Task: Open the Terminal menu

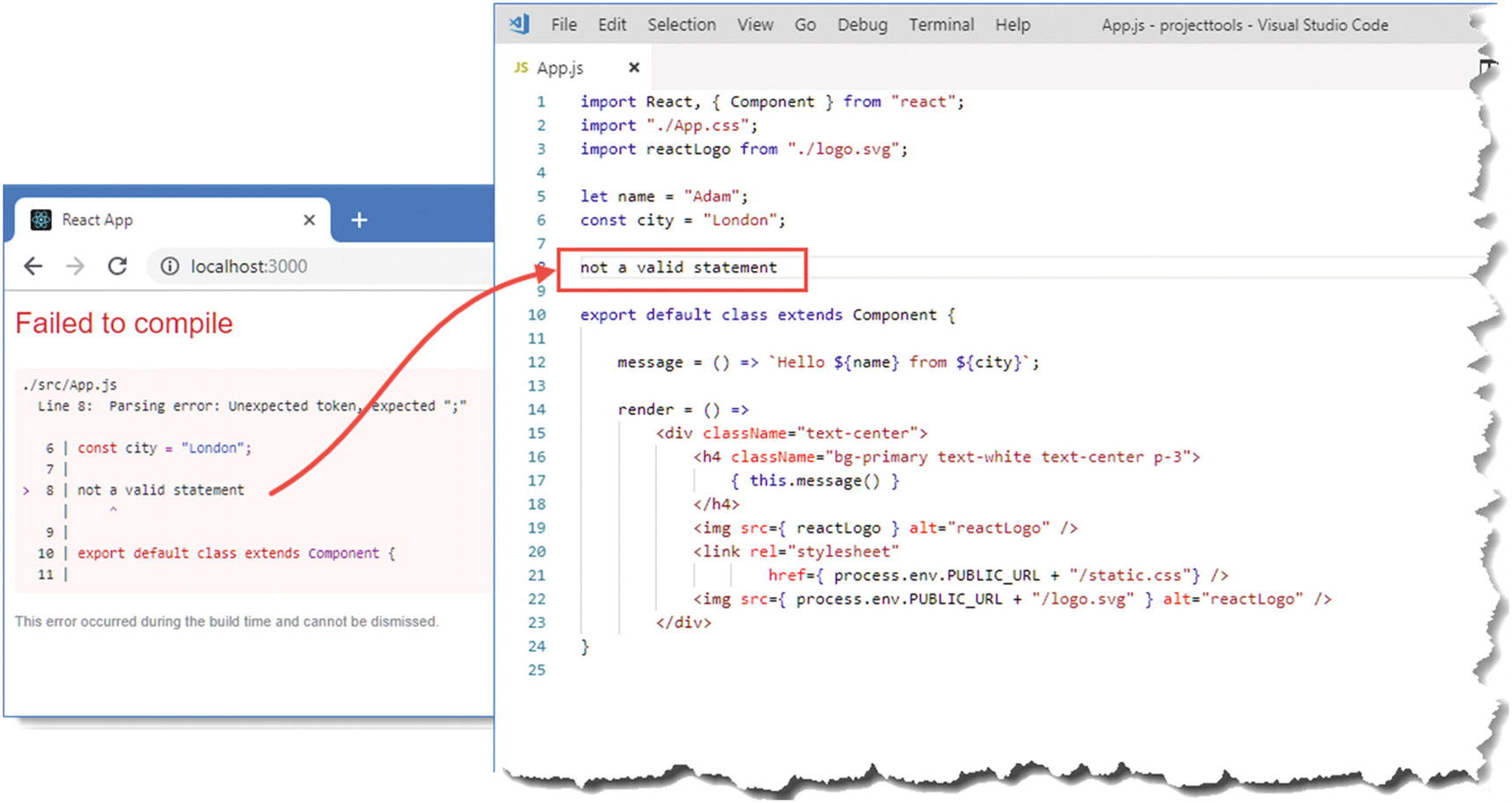Action: click(941, 25)
